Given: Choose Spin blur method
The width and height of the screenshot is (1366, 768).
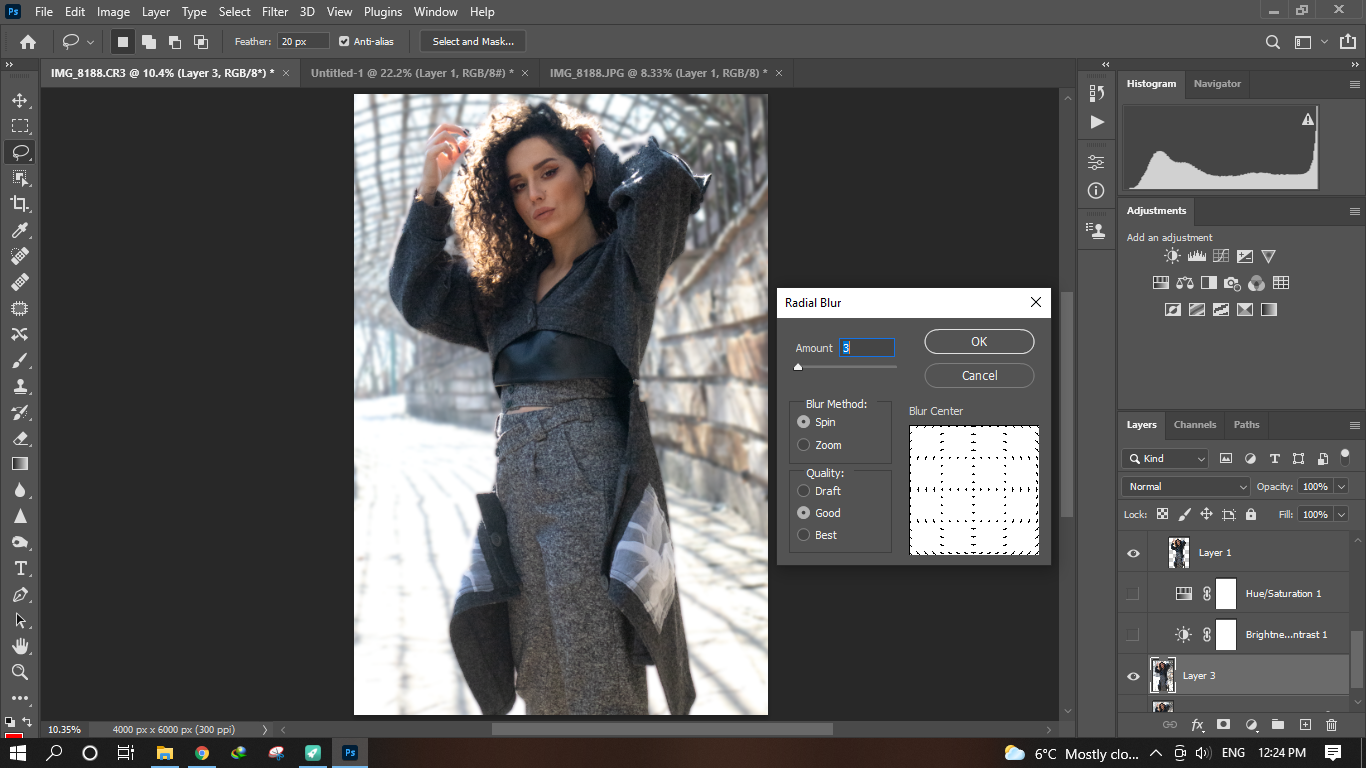Looking at the screenshot, I should (x=804, y=422).
